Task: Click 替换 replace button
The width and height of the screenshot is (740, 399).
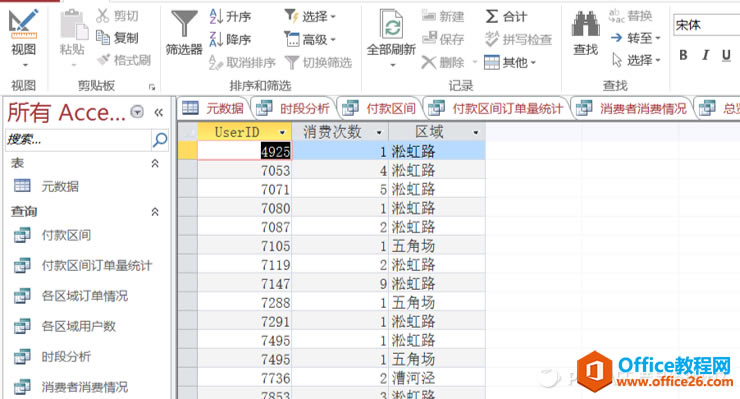Action: tap(631, 16)
